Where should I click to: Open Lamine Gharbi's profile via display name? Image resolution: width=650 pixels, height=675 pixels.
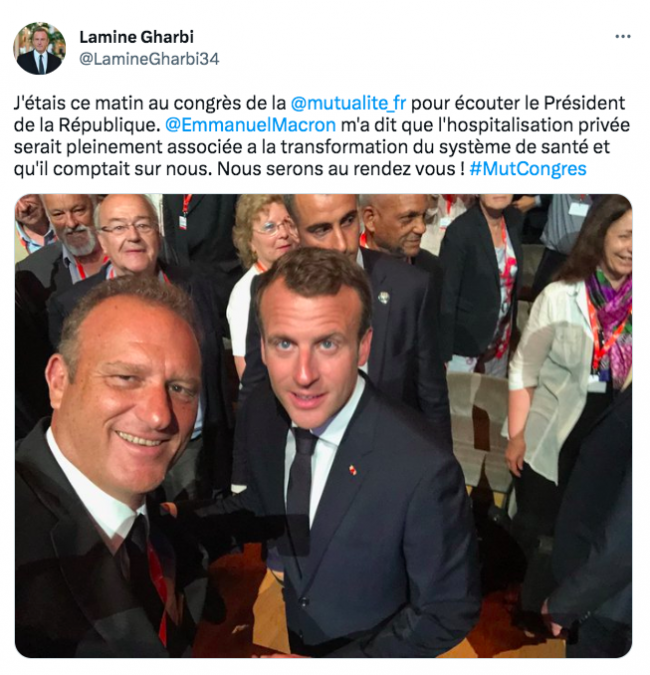tap(136, 37)
